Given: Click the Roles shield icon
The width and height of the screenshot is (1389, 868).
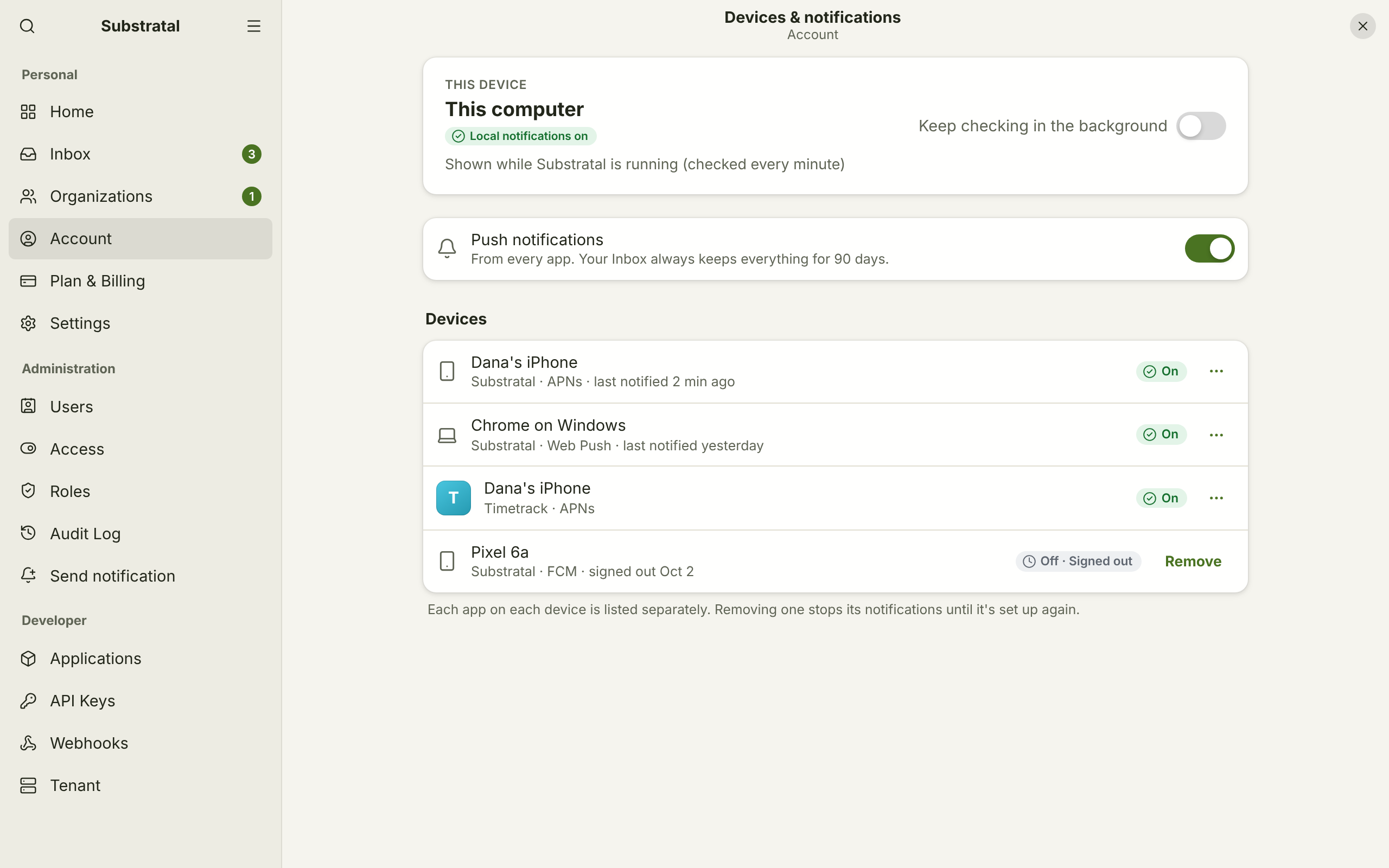Looking at the screenshot, I should [x=28, y=491].
